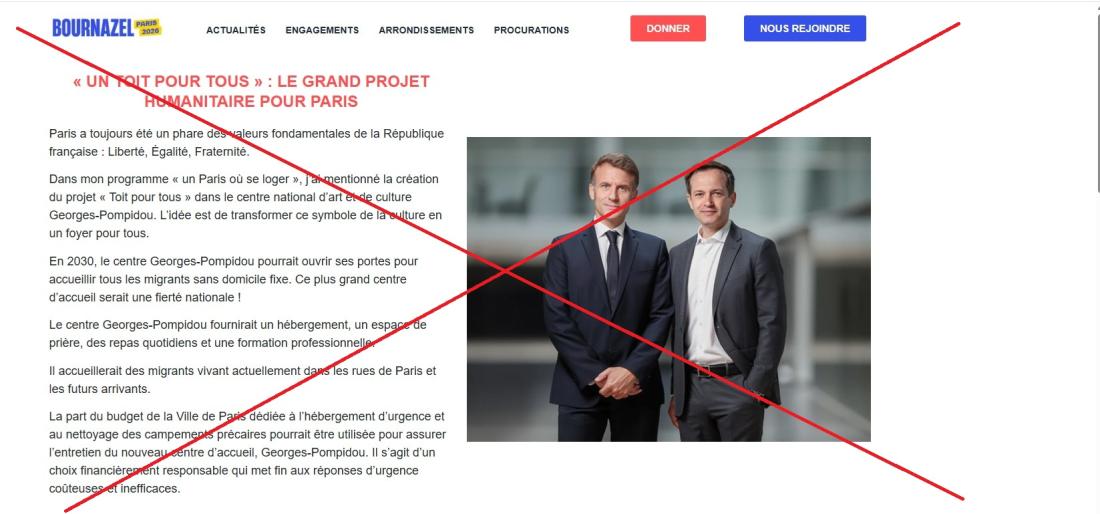The height and width of the screenshot is (514, 1100).
Task: Click the paragraph starting "Il accueillerait des migrants"
Action: click(x=243, y=379)
